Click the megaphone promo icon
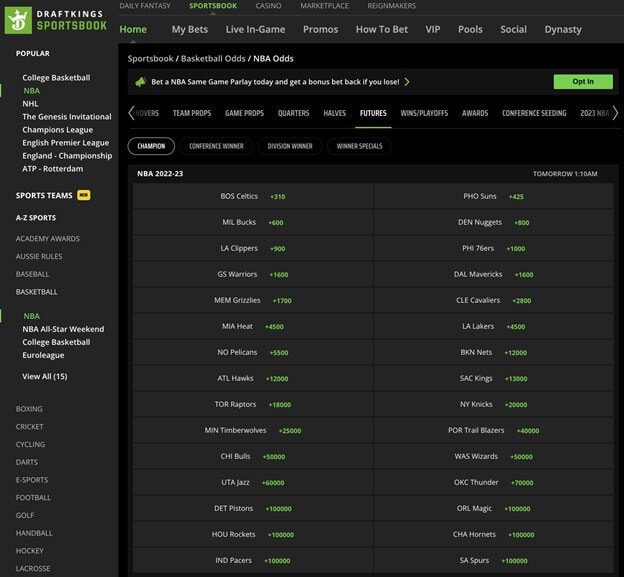624x577 pixels. click(x=140, y=82)
